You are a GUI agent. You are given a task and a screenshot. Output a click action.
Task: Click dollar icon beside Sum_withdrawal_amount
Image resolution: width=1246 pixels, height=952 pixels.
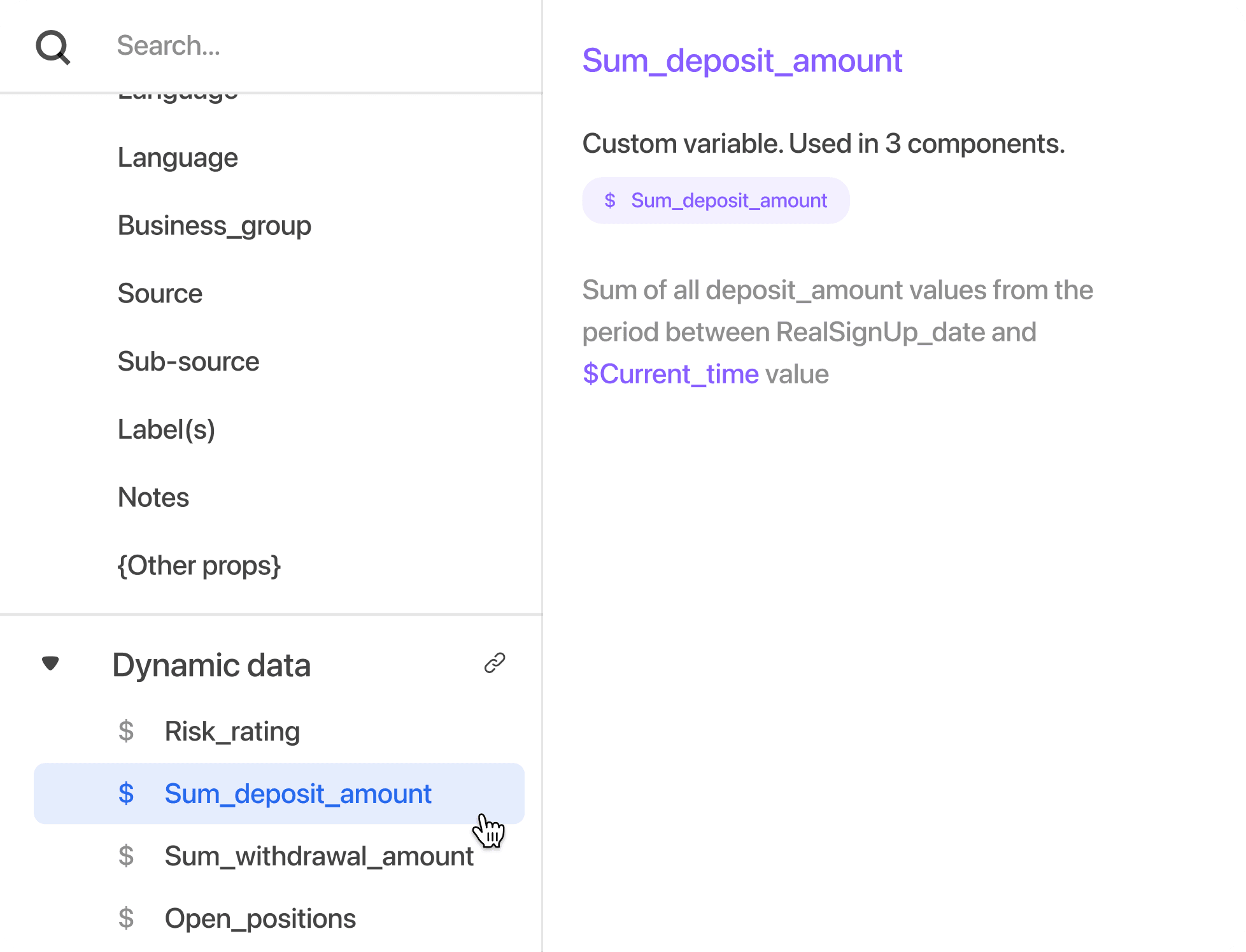126,856
